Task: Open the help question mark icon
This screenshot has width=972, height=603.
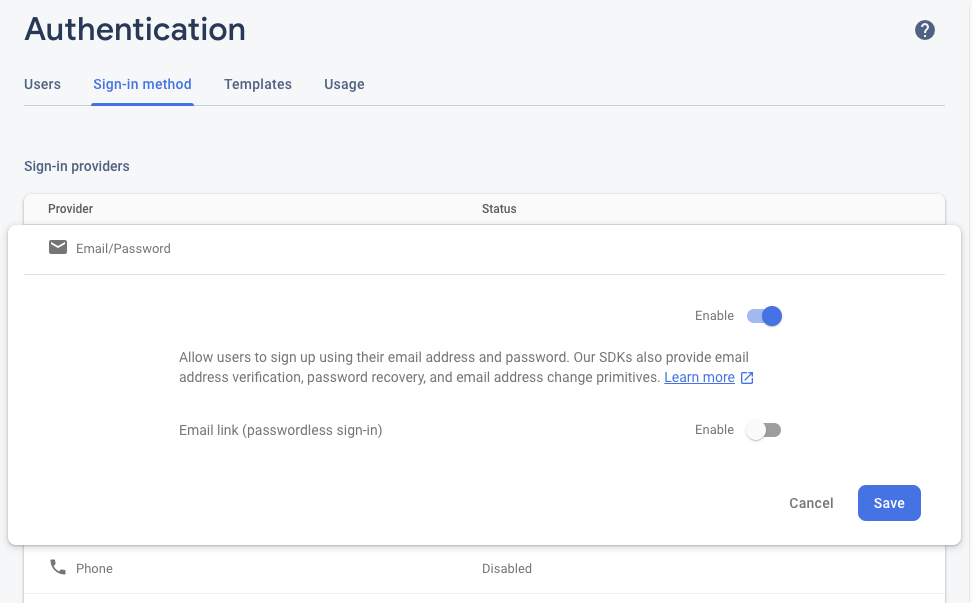Action: (x=925, y=30)
